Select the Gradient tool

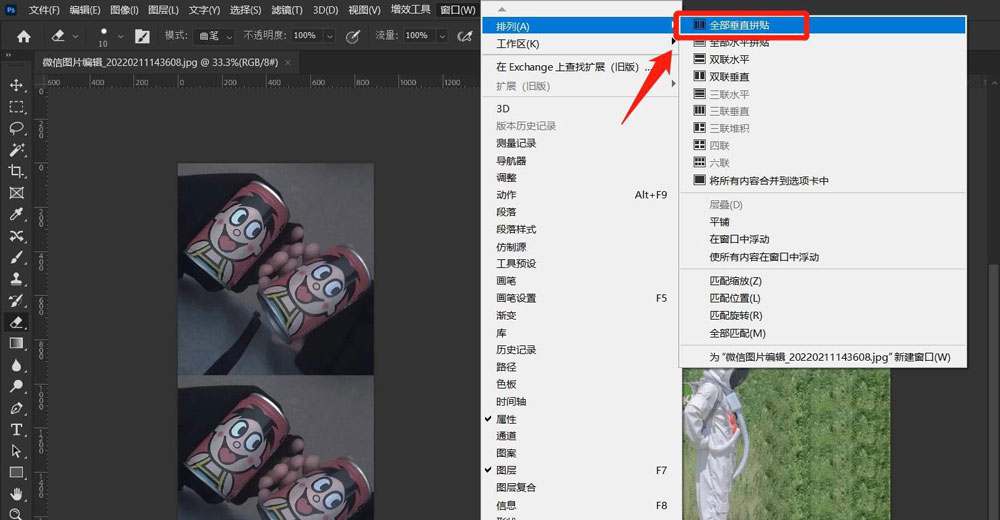17,344
